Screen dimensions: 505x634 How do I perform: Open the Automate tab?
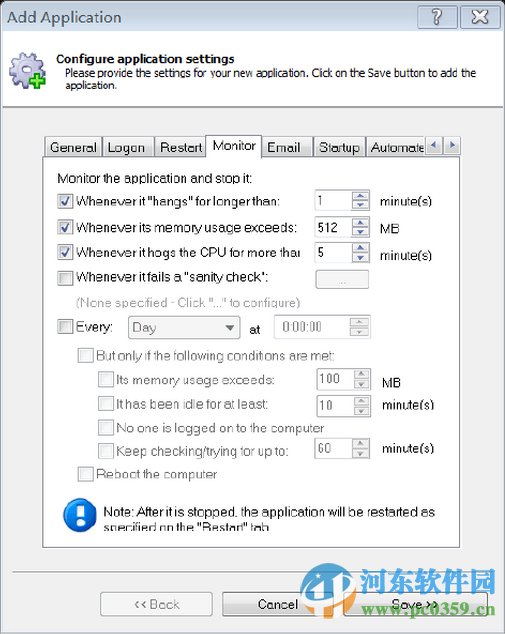397,147
